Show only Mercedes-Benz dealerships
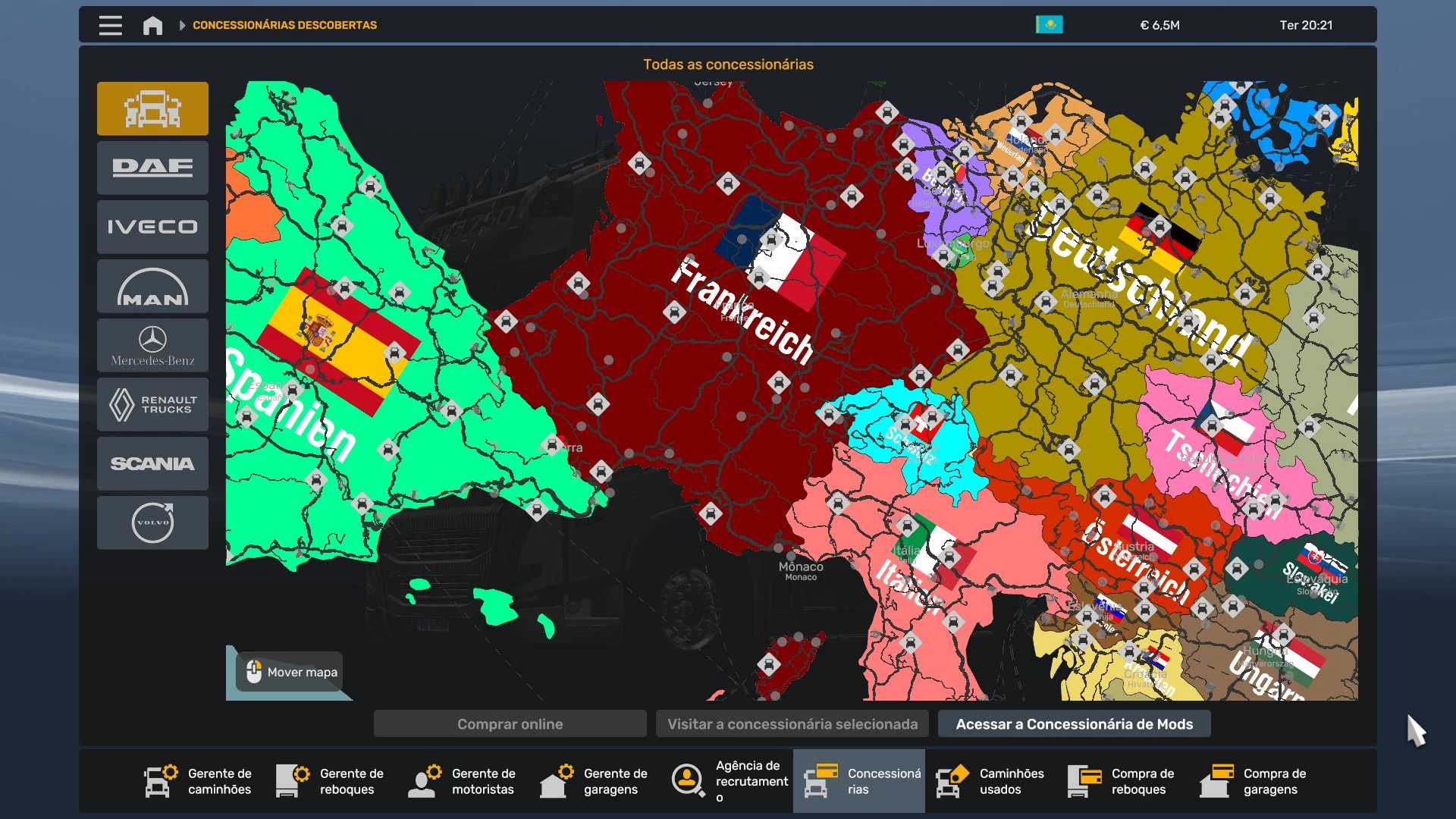This screenshot has height=819, width=1456. point(152,345)
